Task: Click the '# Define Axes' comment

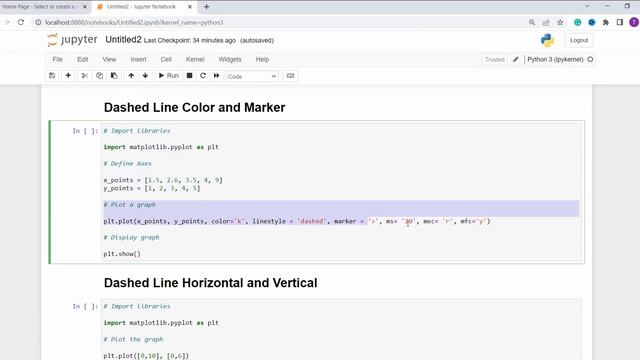Action: click(x=127, y=164)
